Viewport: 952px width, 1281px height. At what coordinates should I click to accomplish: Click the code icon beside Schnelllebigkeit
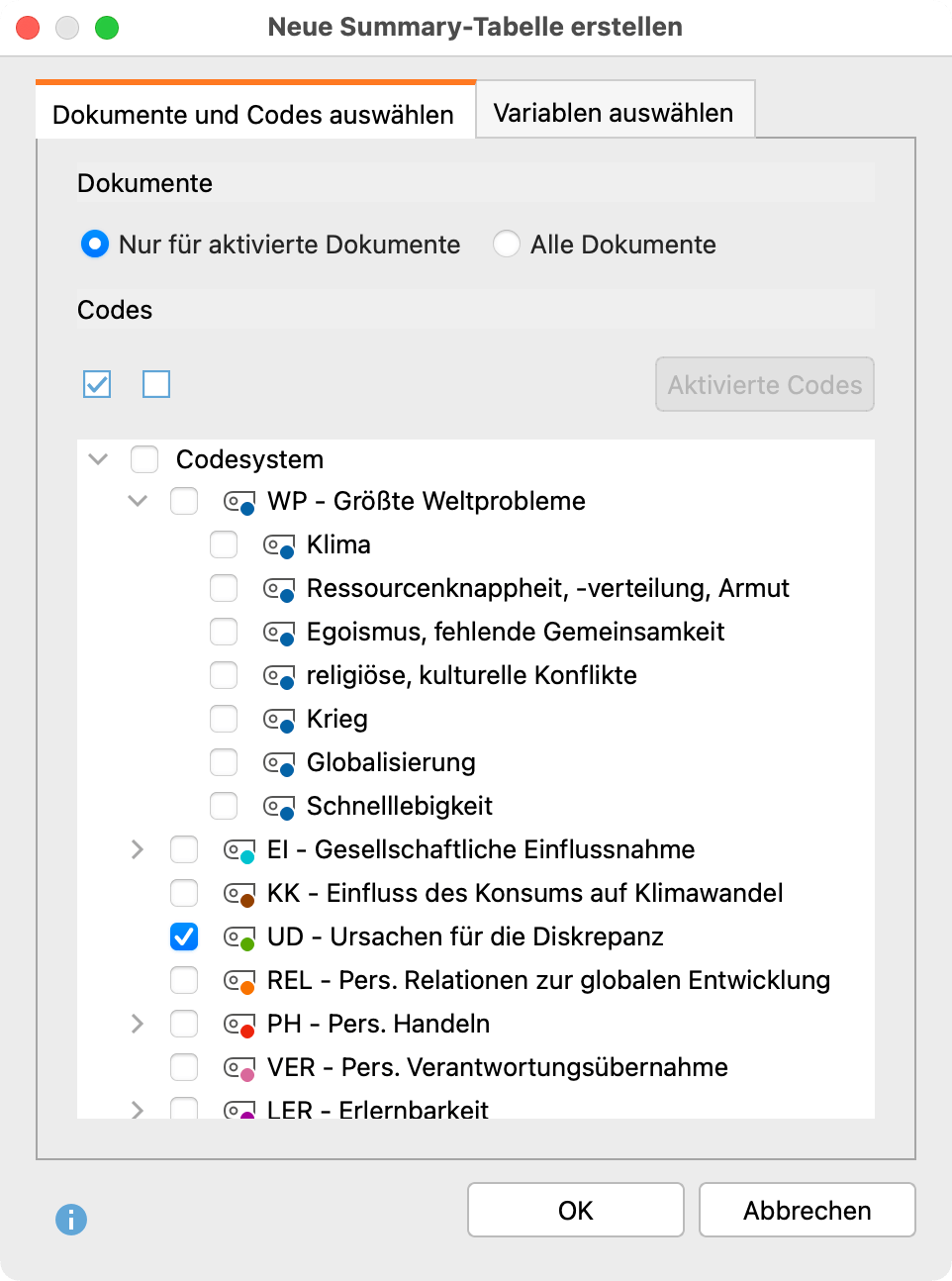pos(279,807)
